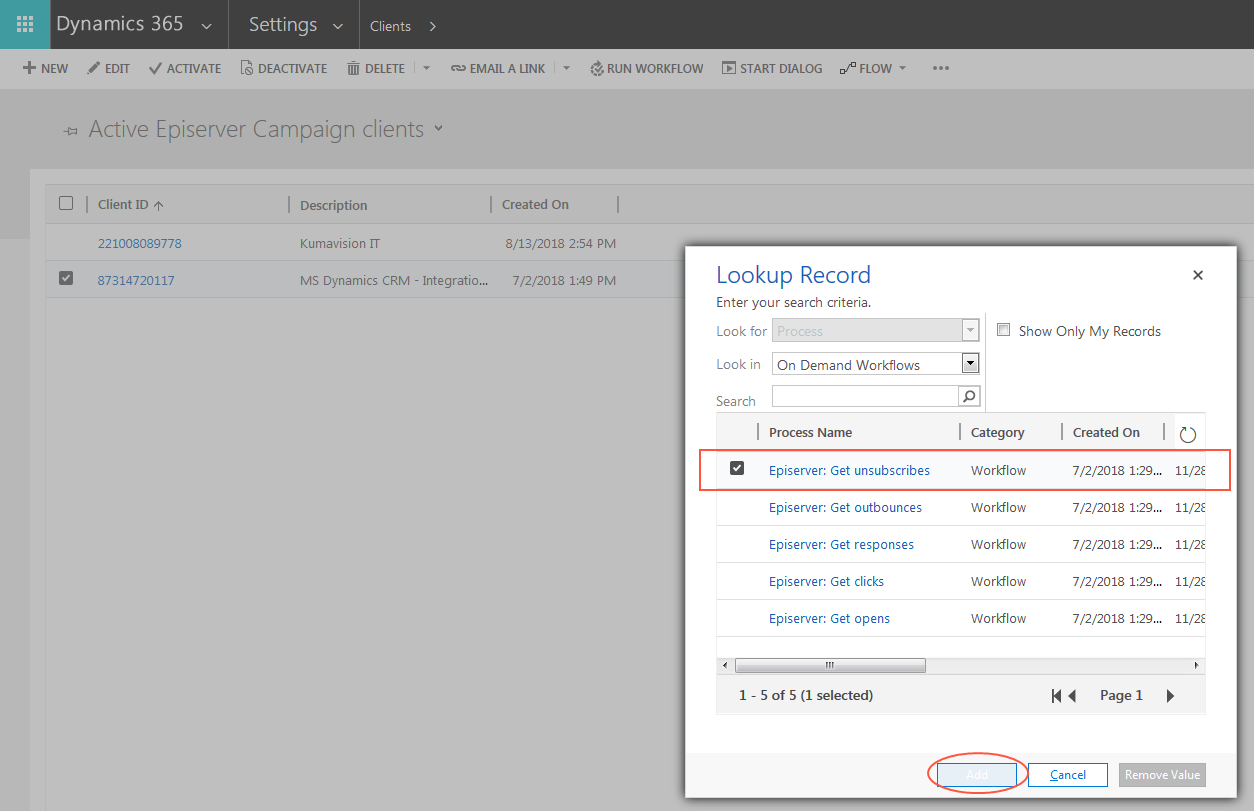Click START DIALOG command
This screenshot has width=1254, height=811.
click(x=772, y=68)
